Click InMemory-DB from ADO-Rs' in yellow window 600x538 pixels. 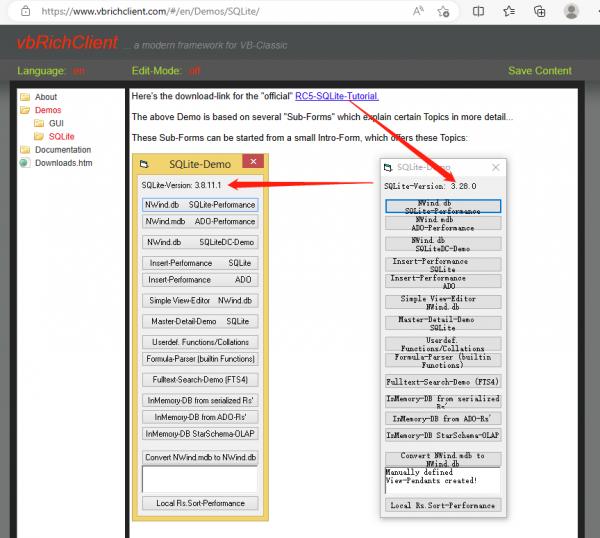click(x=200, y=417)
